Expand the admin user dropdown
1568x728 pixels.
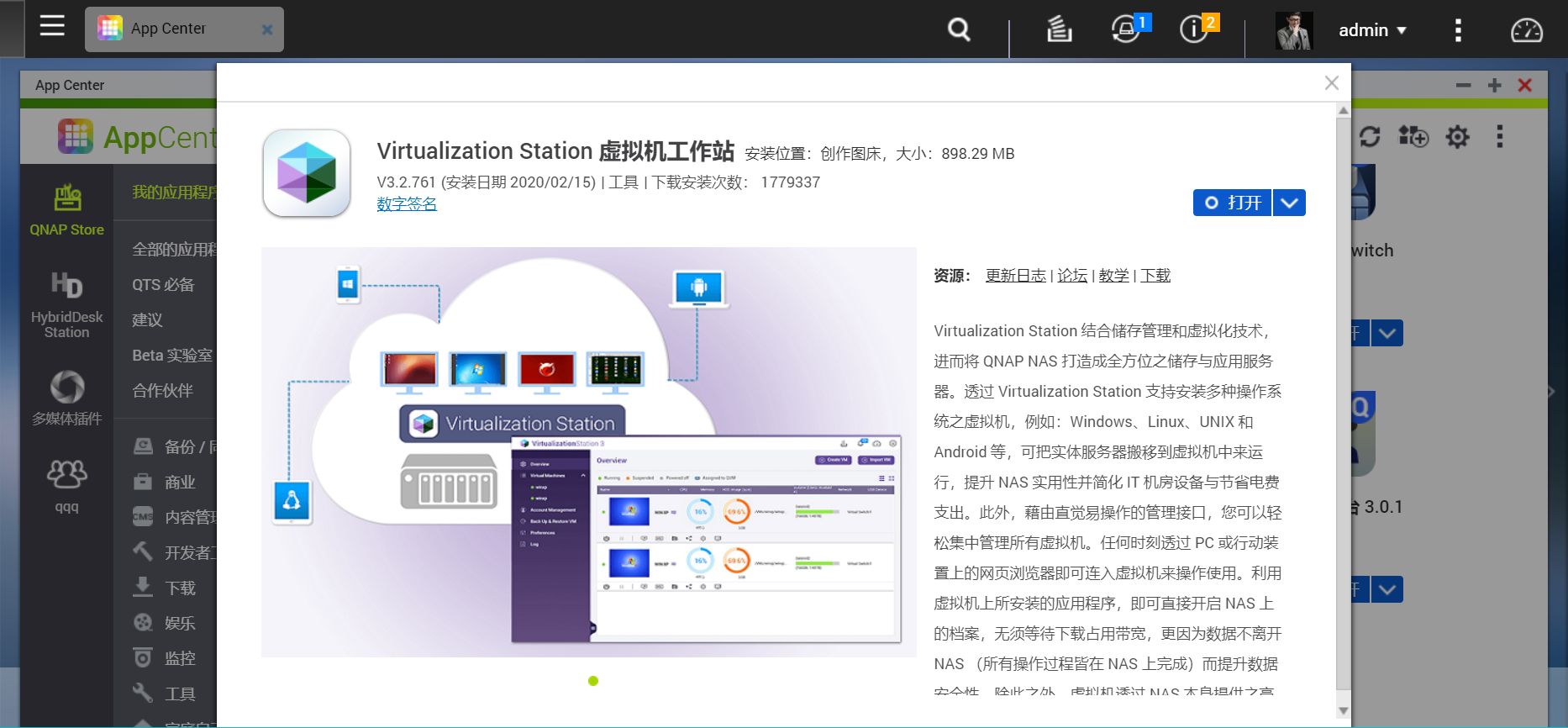pos(1371,30)
